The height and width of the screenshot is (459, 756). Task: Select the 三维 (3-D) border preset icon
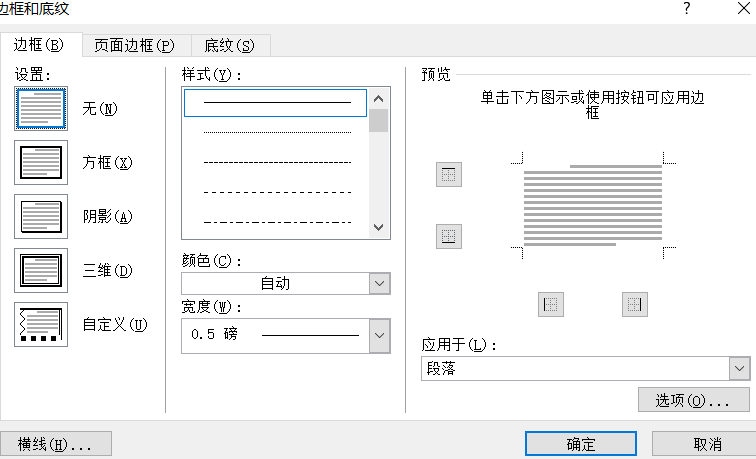coord(41,270)
